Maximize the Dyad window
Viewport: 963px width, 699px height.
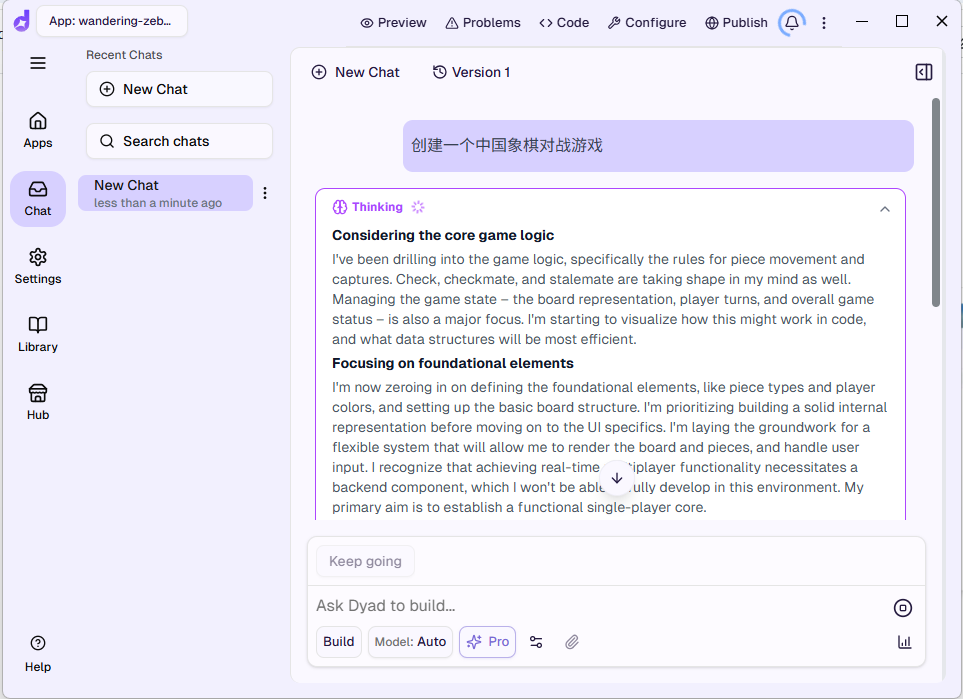pyautogui.click(x=902, y=21)
